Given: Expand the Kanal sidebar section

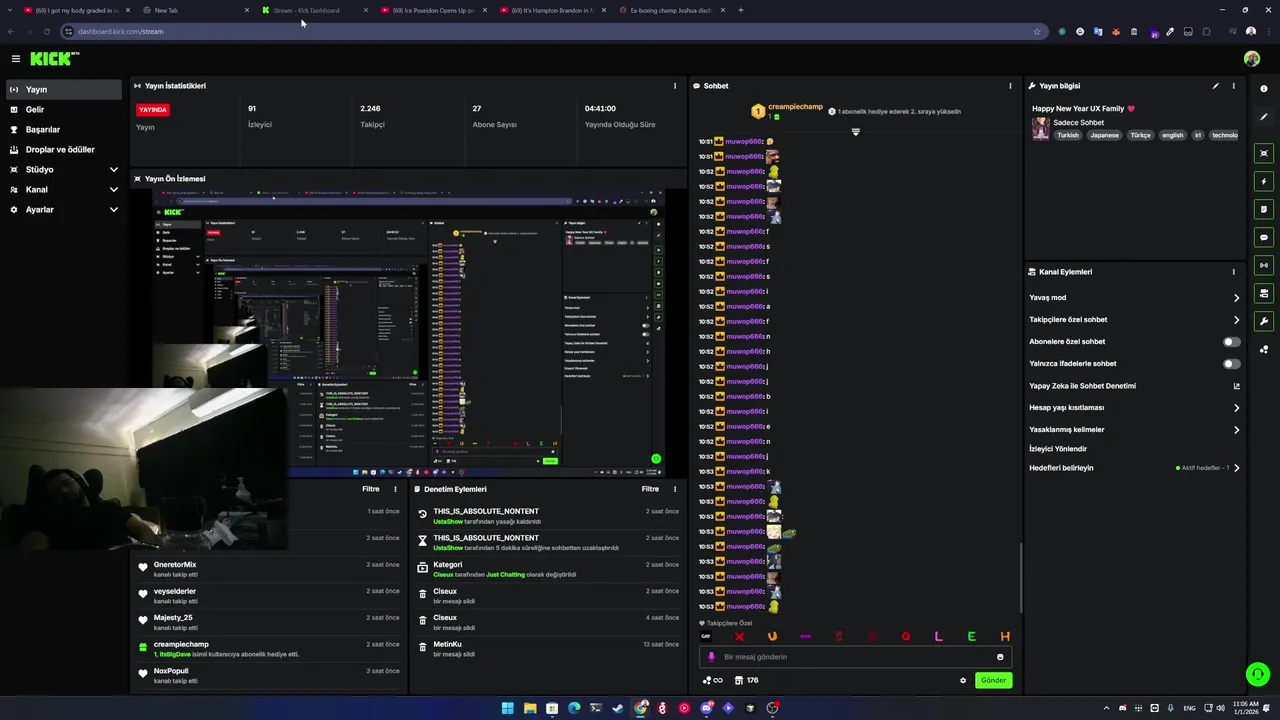Looking at the screenshot, I should tap(113, 190).
